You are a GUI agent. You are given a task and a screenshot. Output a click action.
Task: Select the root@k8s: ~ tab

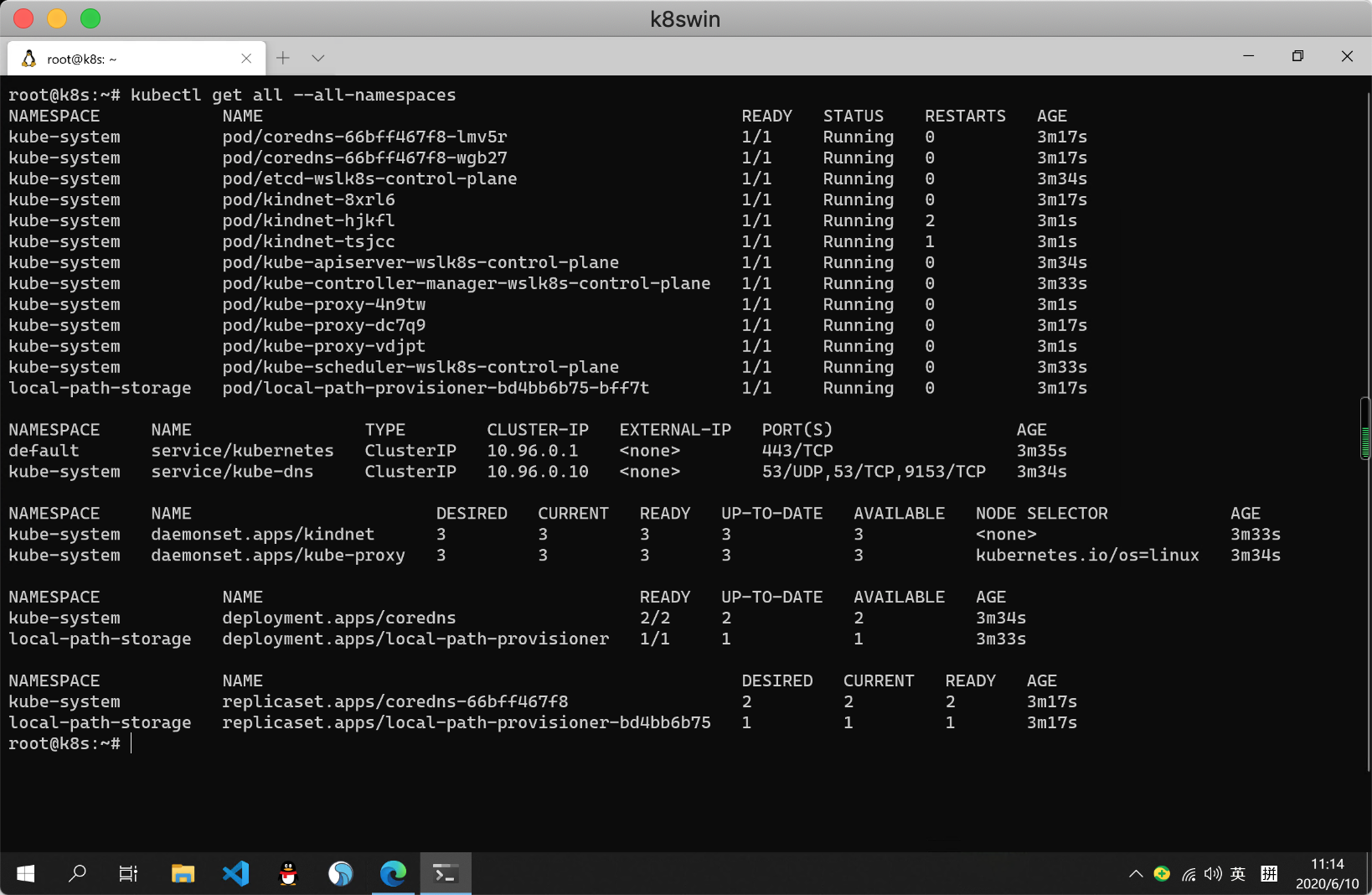point(137,59)
